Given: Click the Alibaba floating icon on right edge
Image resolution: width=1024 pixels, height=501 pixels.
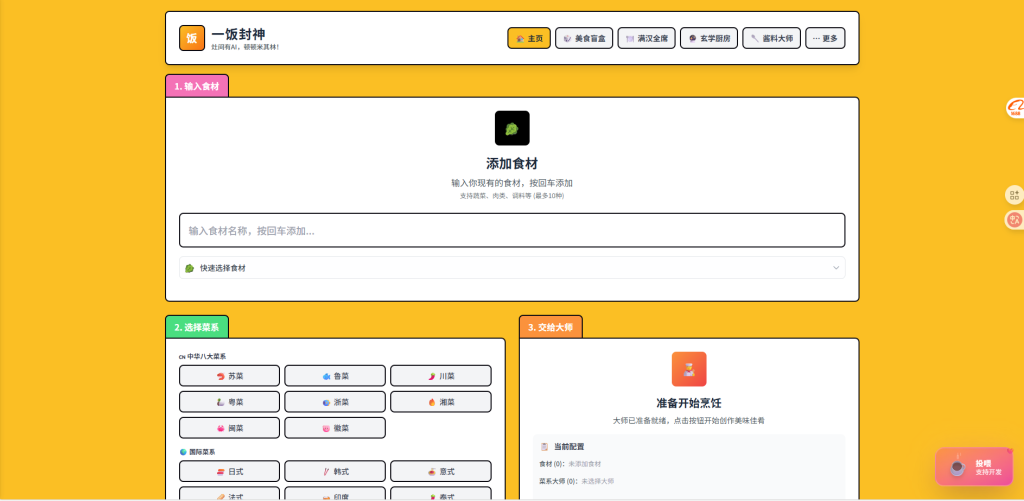Looking at the screenshot, I should (x=1015, y=108).
